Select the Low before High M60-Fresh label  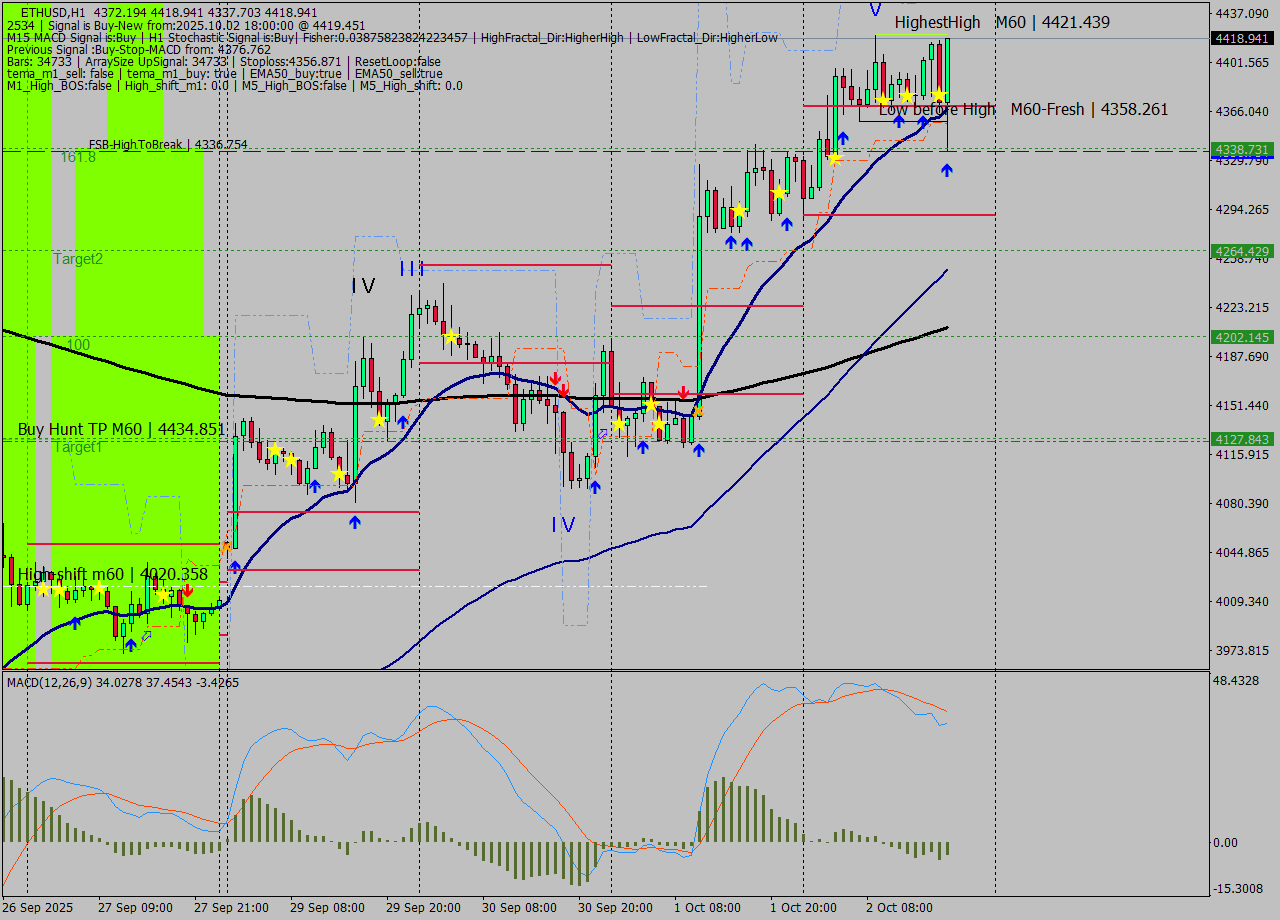(1023, 109)
